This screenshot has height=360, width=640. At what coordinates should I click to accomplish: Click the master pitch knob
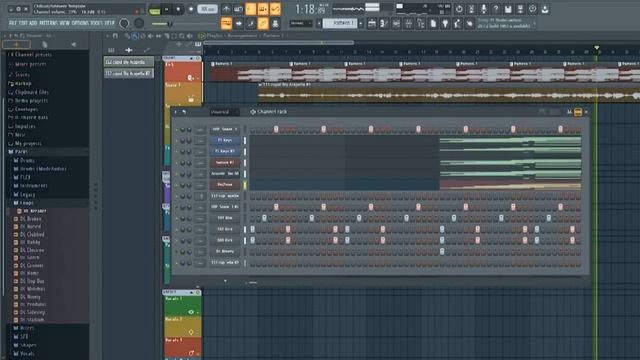point(139,24)
